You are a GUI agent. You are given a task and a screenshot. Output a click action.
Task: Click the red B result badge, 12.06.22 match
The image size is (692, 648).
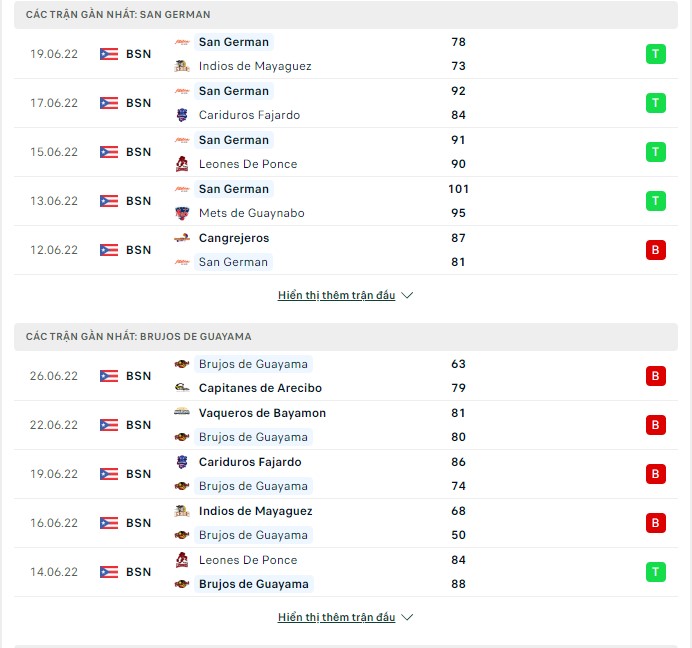click(656, 250)
